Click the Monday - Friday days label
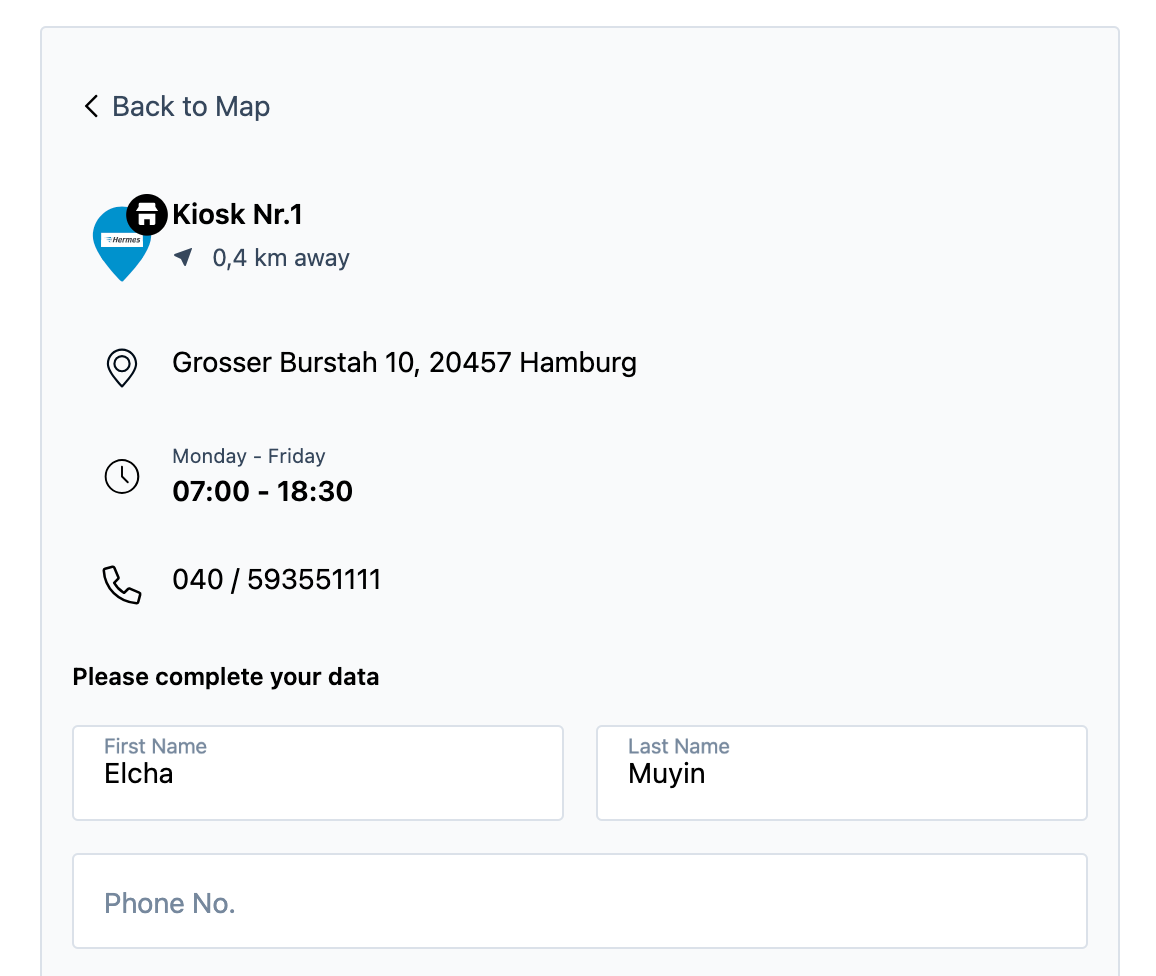 pyautogui.click(x=249, y=456)
